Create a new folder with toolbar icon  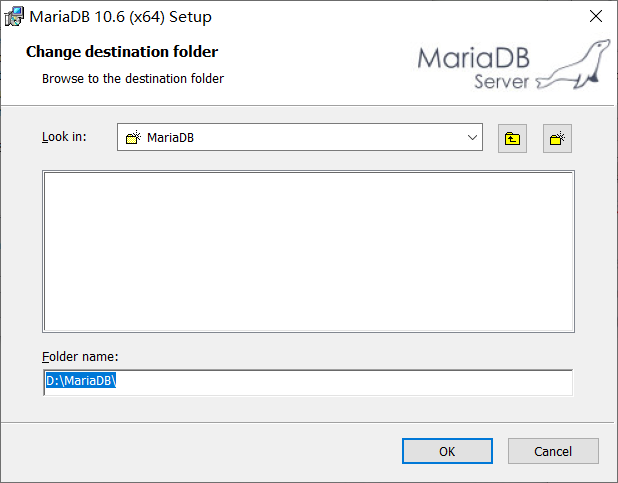click(557, 138)
